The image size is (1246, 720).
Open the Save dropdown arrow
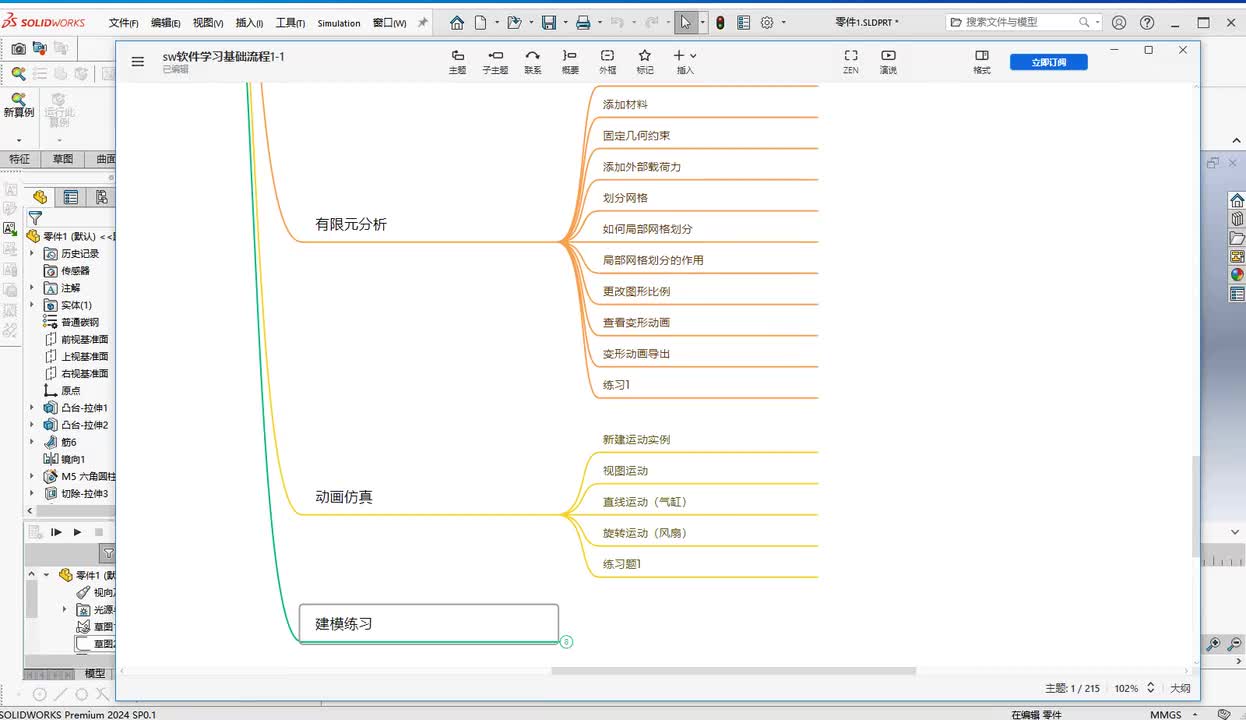point(564,22)
